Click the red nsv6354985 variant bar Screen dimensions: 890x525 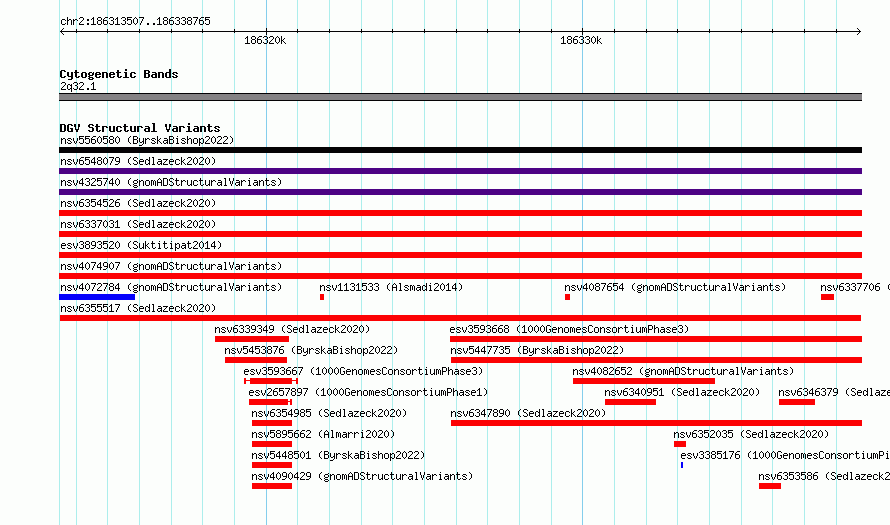(272, 423)
